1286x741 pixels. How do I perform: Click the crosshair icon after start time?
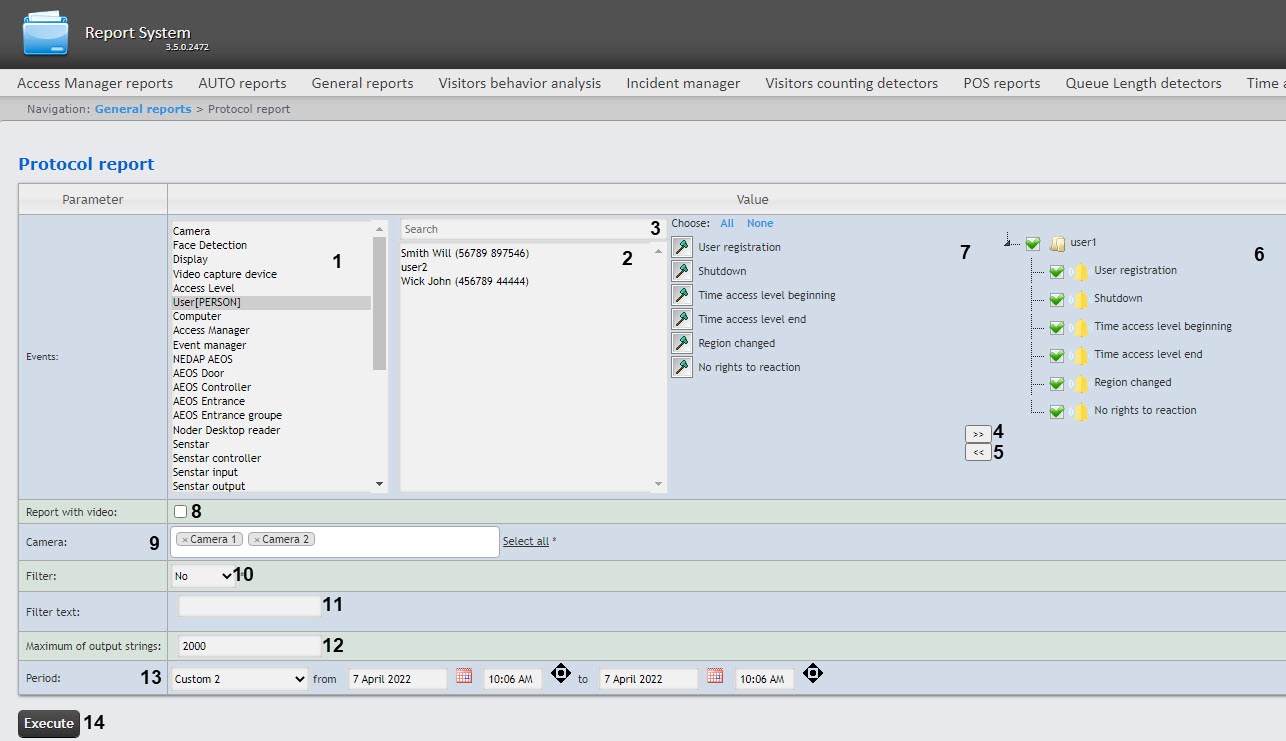560,674
